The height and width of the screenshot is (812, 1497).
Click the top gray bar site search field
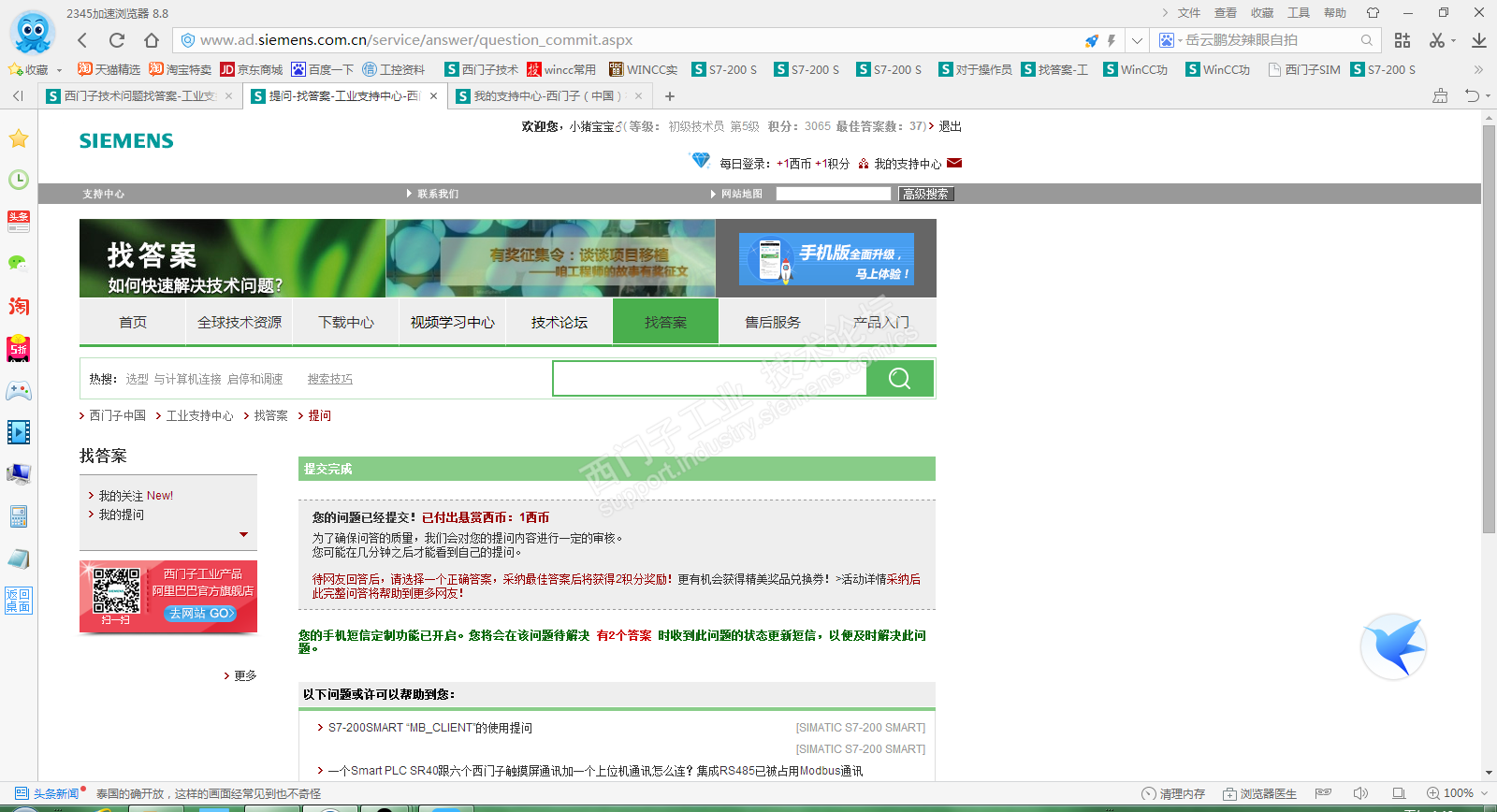coord(834,194)
